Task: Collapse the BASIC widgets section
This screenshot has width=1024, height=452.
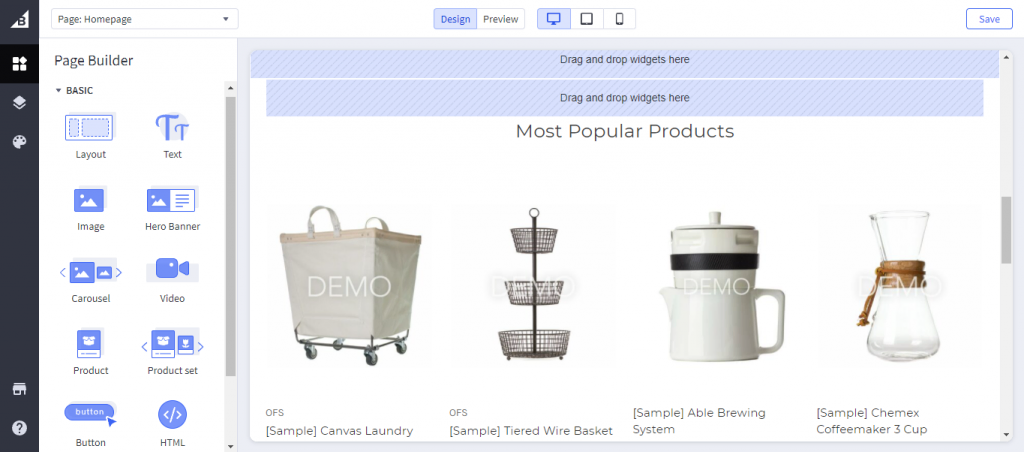Action: (58, 91)
